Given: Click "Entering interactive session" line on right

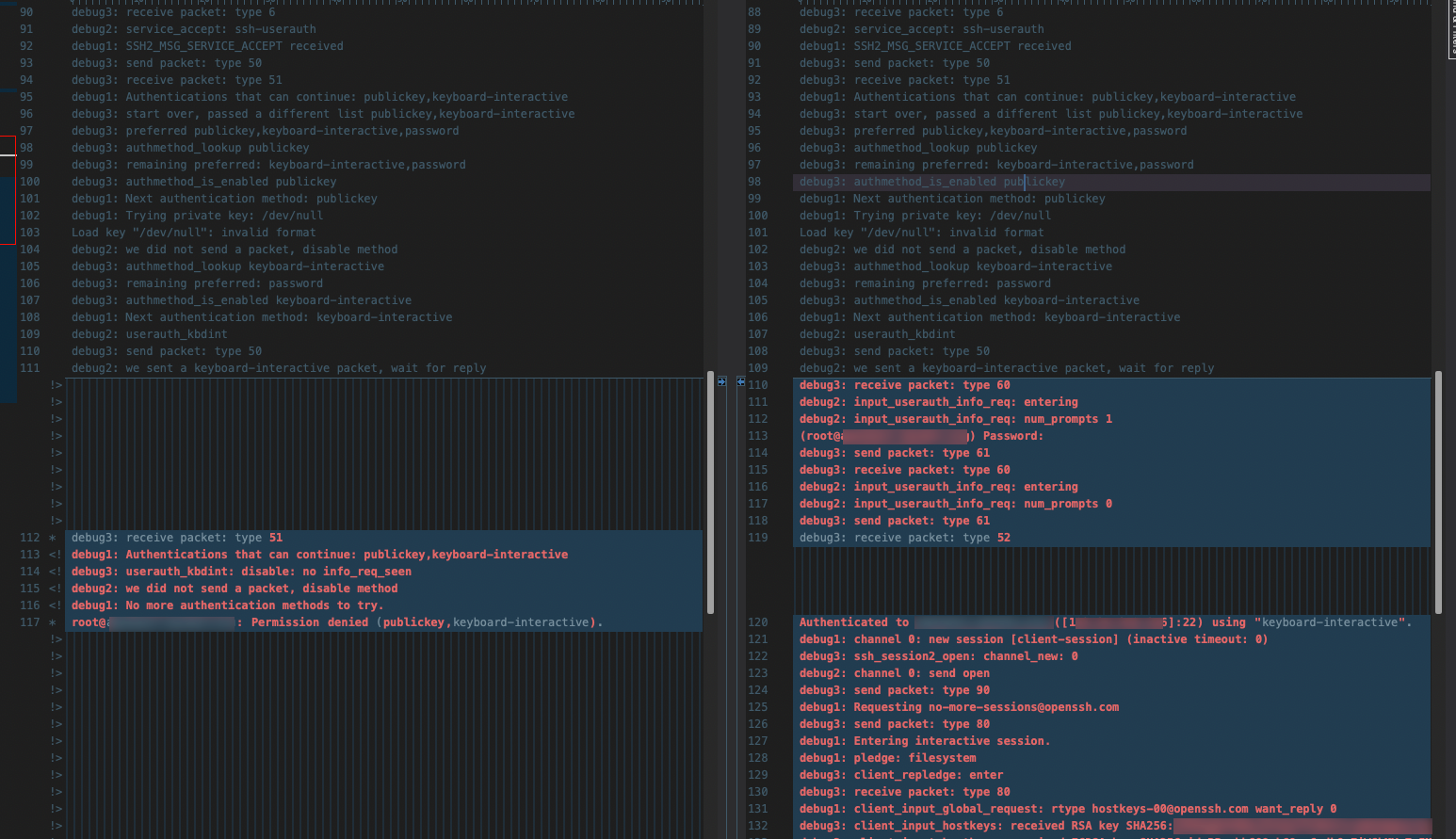Looking at the screenshot, I should point(924,741).
